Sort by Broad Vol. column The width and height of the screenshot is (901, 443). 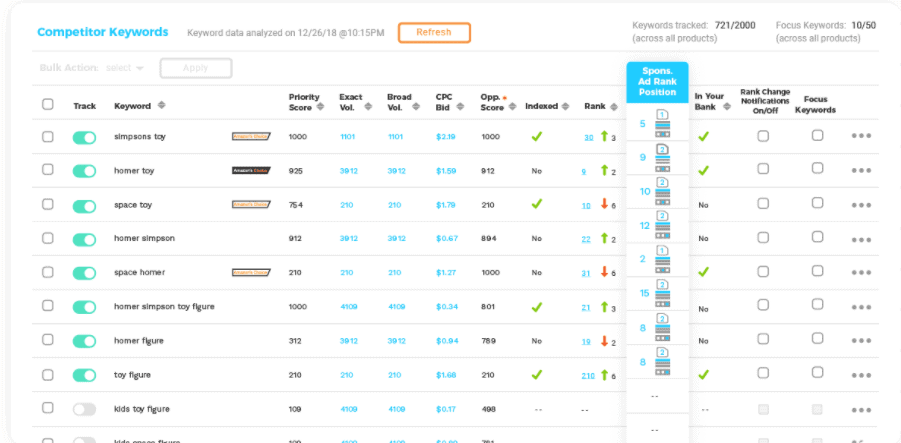click(x=417, y=107)
